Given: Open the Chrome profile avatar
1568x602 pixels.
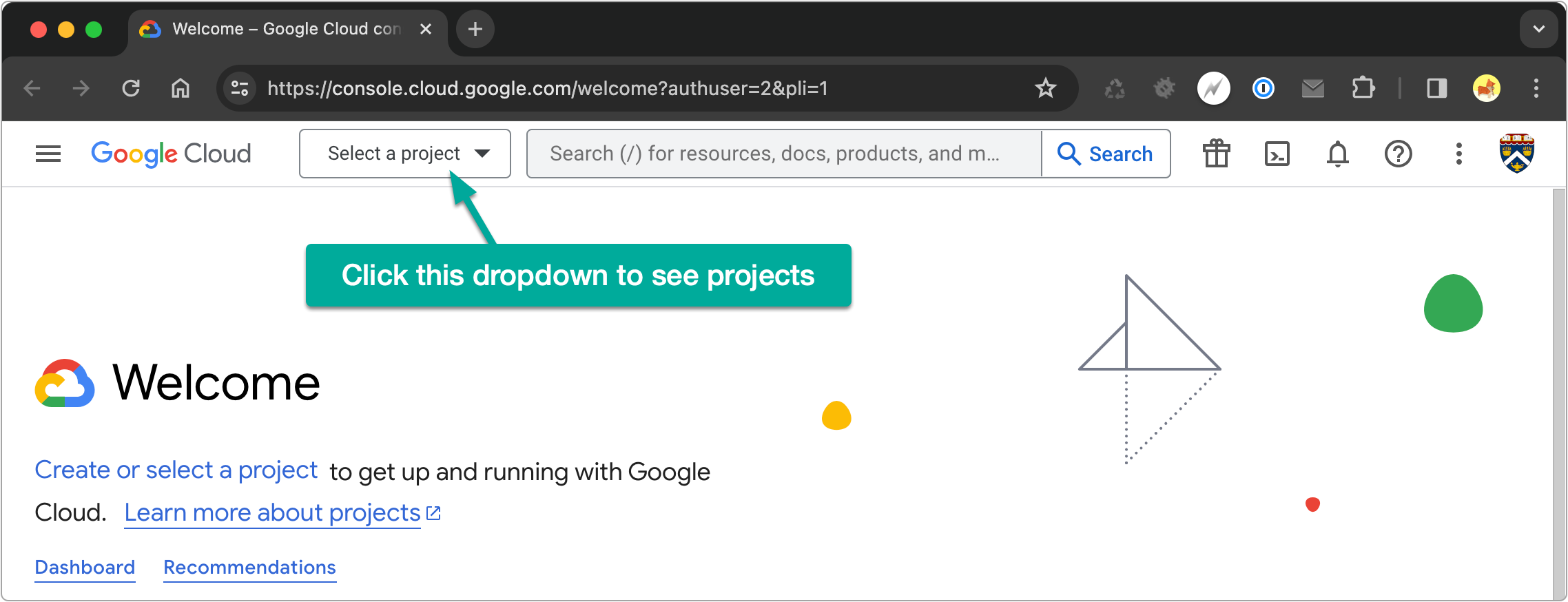Looking at the screenshot, I should pyautogui.click(x=1487, y=88).
